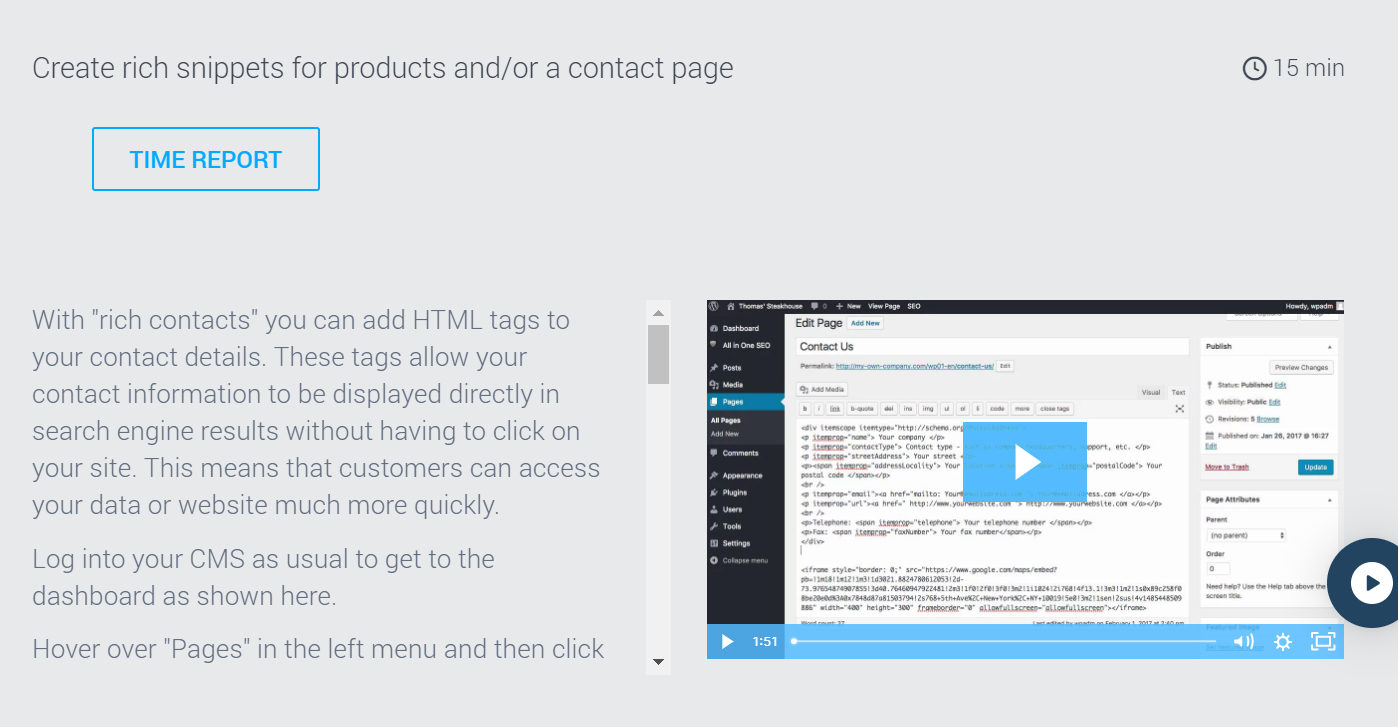The height and width of the screenshot is (727, 1398).
Task: Click the text panel scrollbar down arrow
Action: [658, 661]
